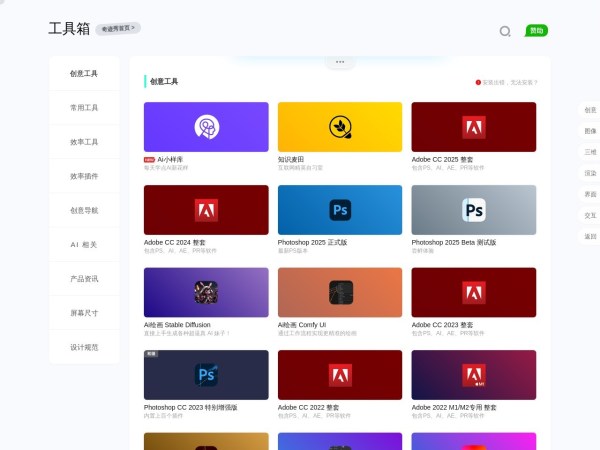The width and height of the screenshot is (600, 450).
Task: Open the 知识麦田 icon card
Action: (340, 127)
